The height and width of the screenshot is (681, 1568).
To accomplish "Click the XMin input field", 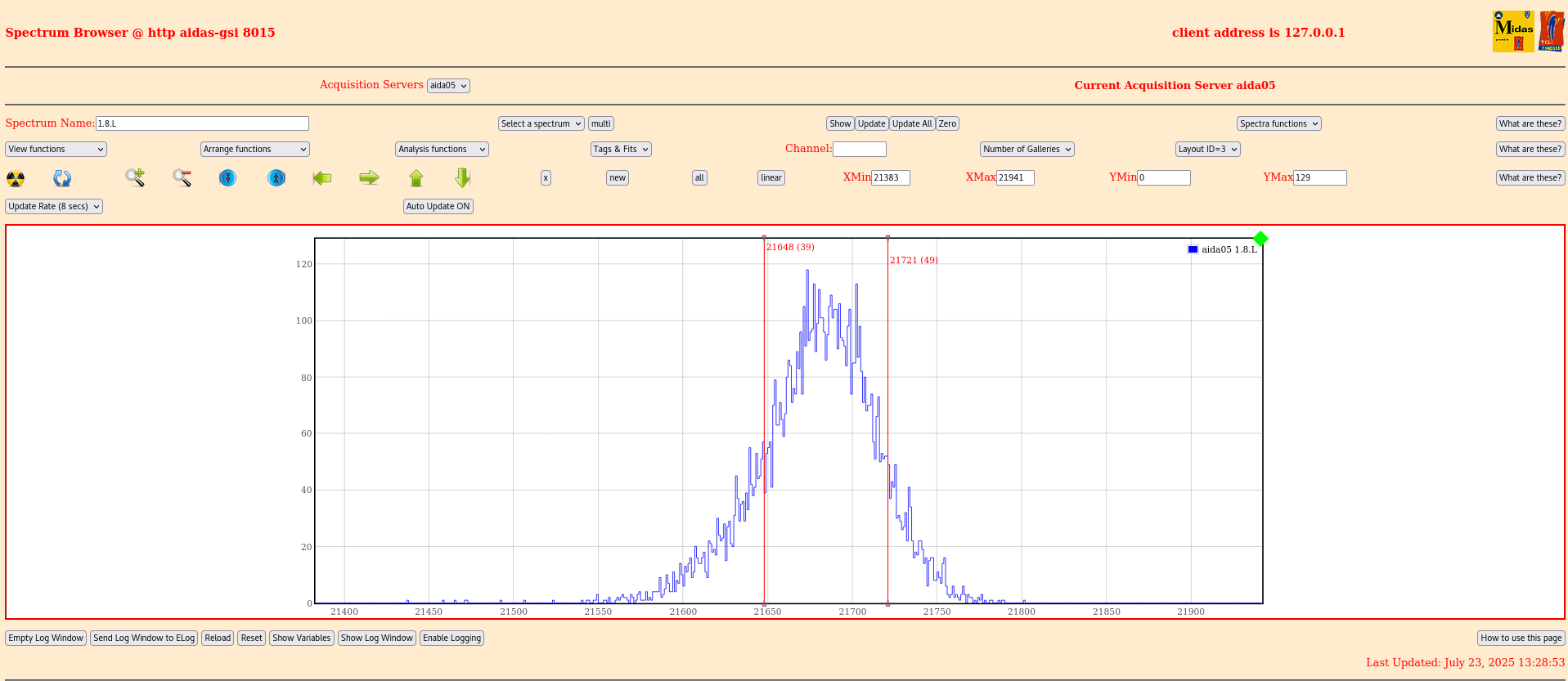I will tap(891, 177).
